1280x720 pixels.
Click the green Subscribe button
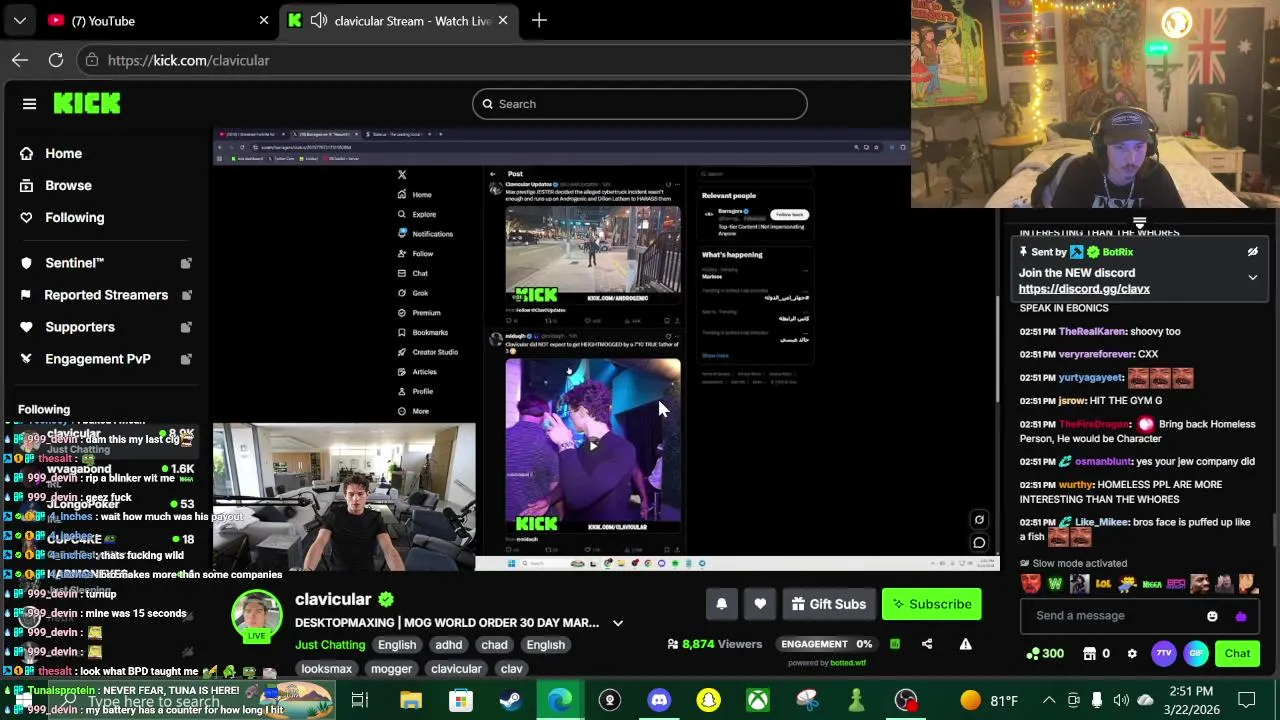tap(932, 604)
